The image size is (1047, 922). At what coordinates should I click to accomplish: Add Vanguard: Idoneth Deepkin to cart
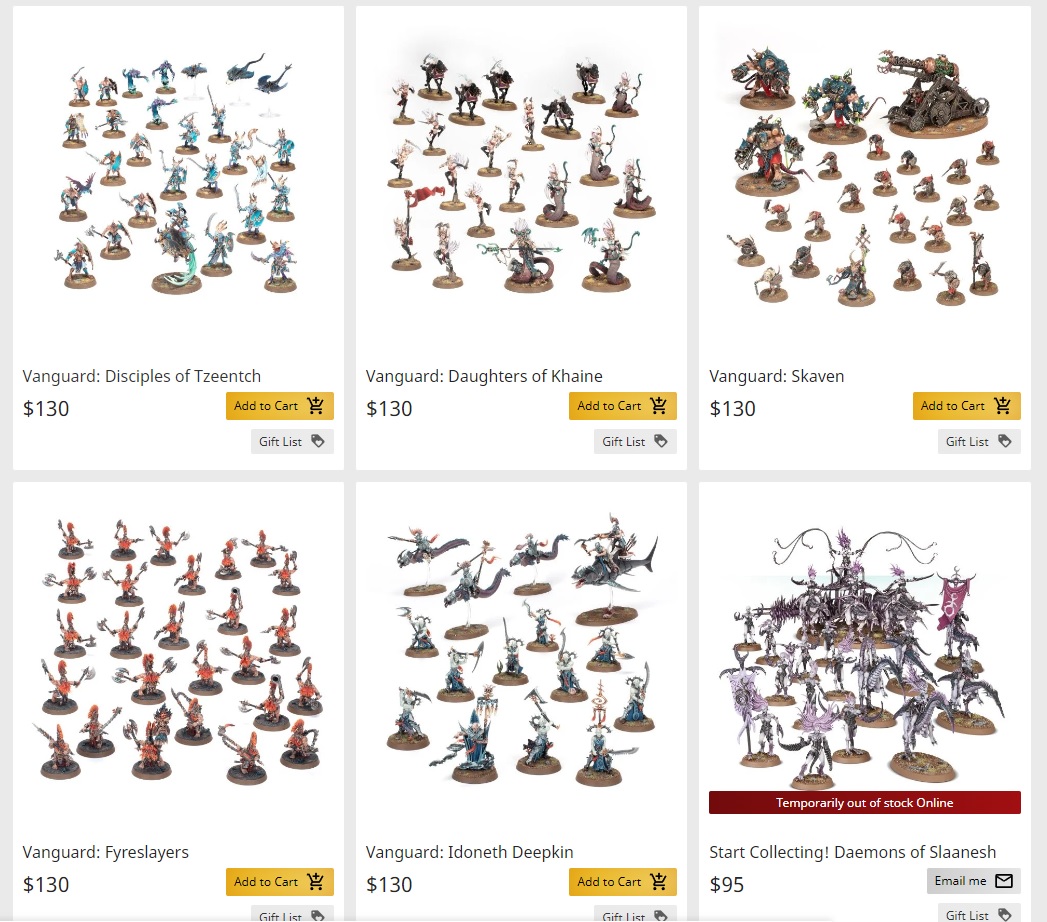point(623,881)
